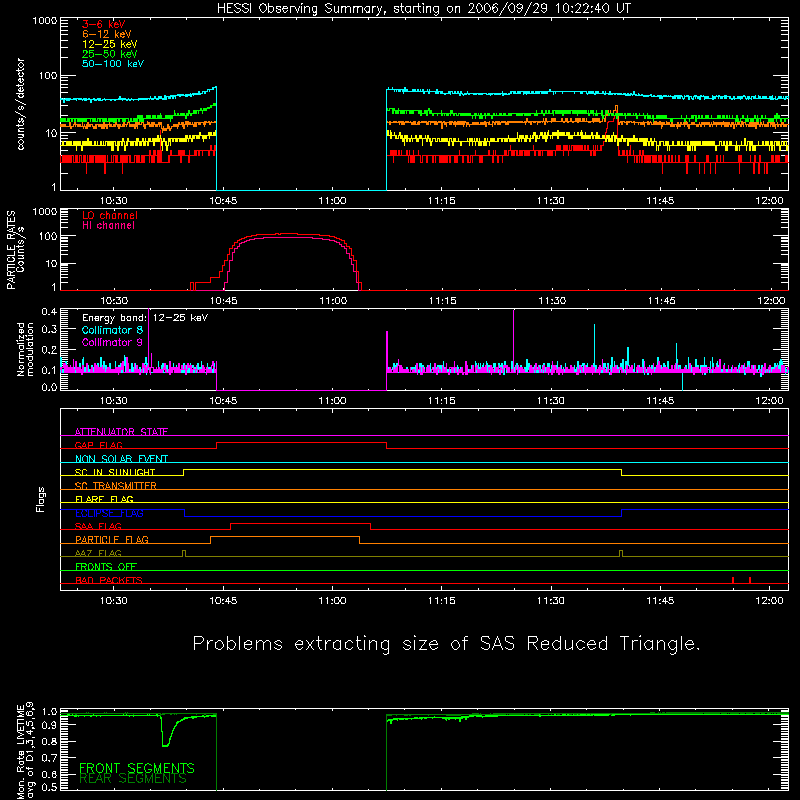Click the BAD_PACKETS flag label

point(109,580)
